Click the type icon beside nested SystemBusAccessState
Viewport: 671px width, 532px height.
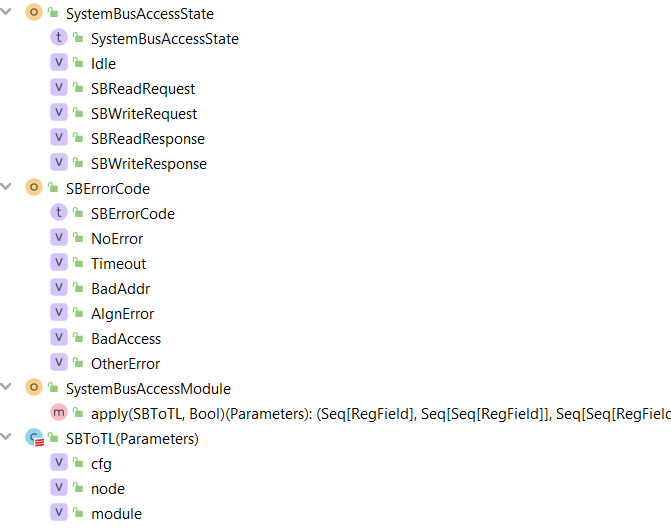[x=59, y=37]
